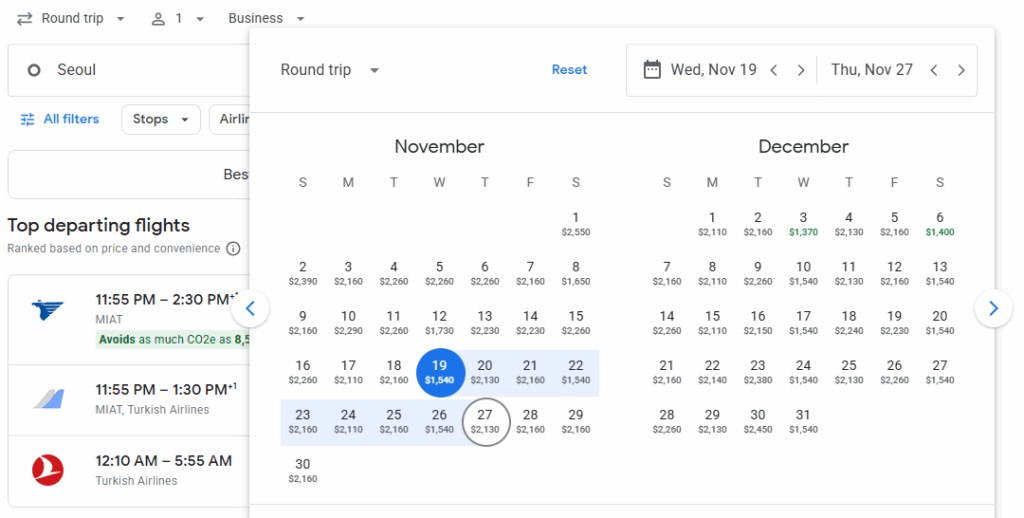Move return date back one day

click(x=933, y=70)
